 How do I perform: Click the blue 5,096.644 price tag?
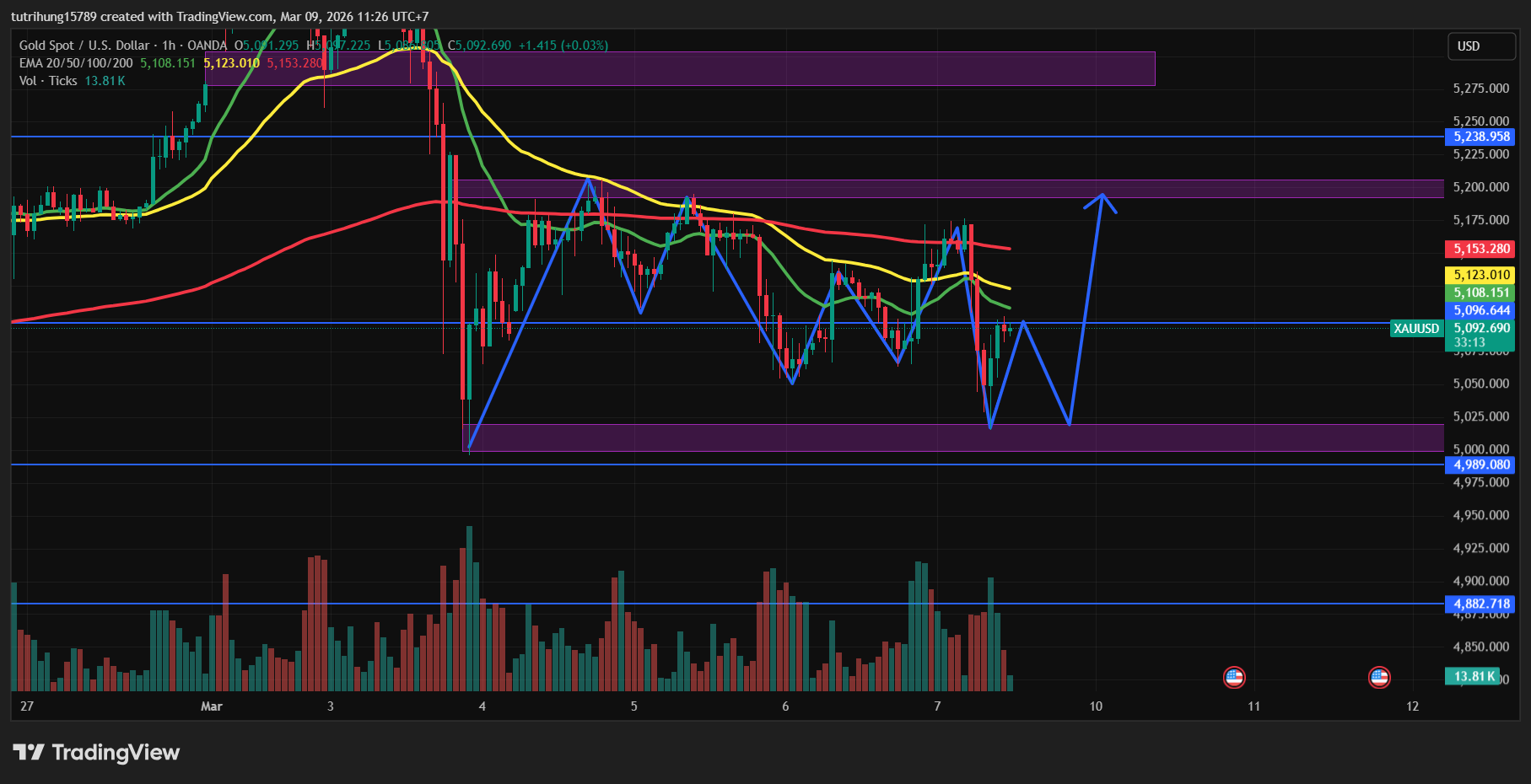(1481, 310)
